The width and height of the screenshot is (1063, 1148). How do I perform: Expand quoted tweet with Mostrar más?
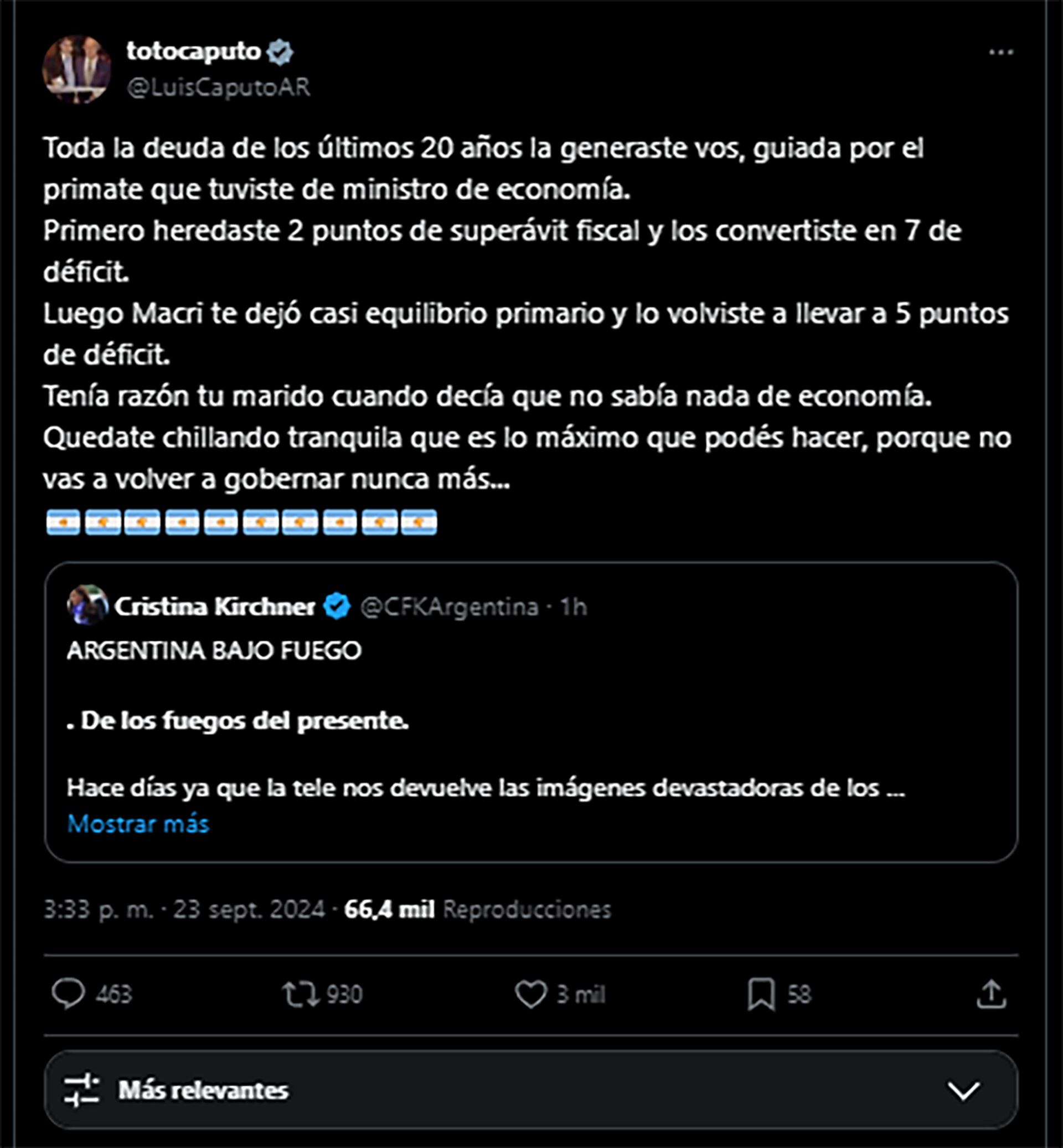coord(138,824)
